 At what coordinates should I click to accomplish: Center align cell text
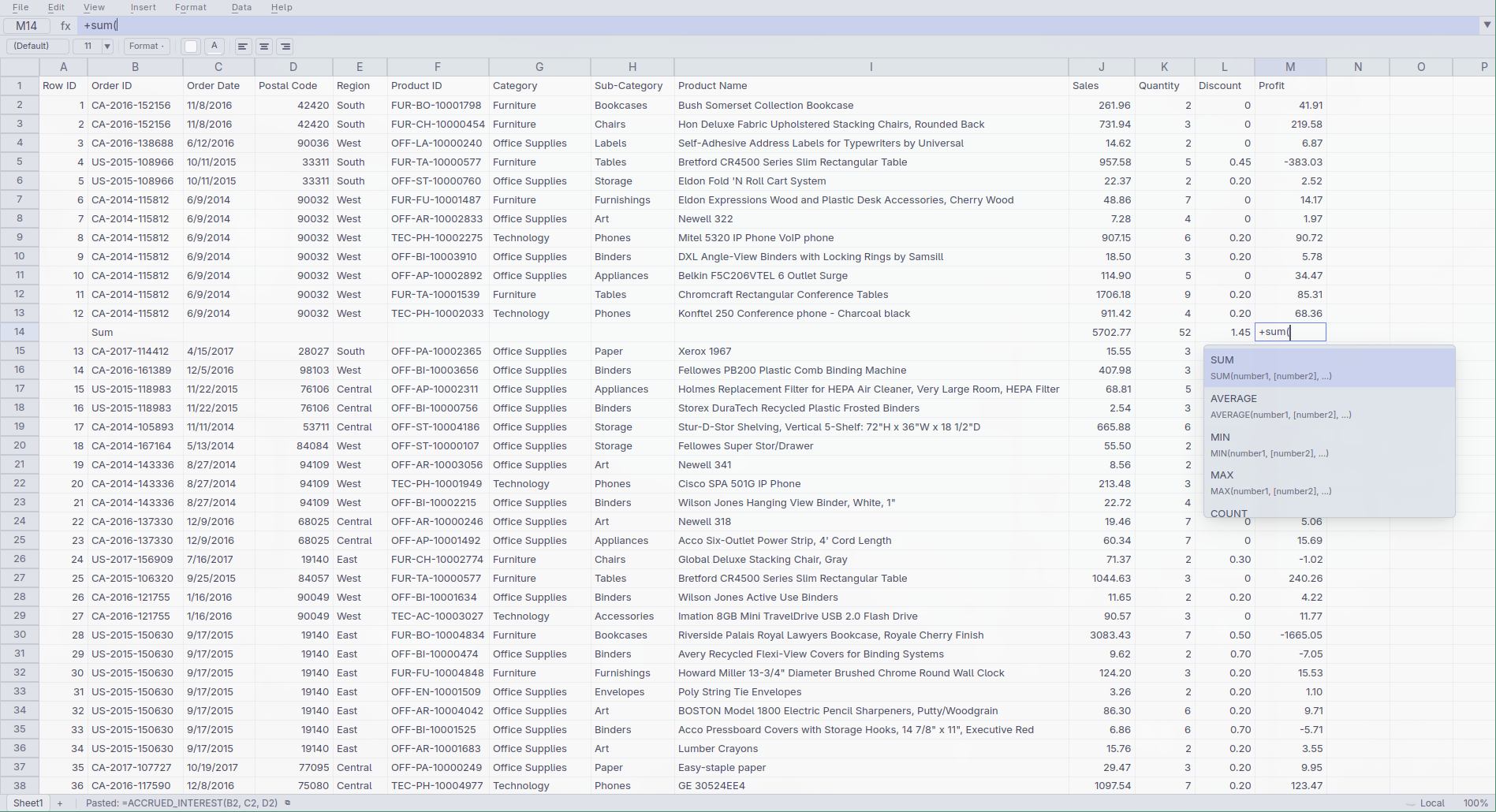pos(264,47)
